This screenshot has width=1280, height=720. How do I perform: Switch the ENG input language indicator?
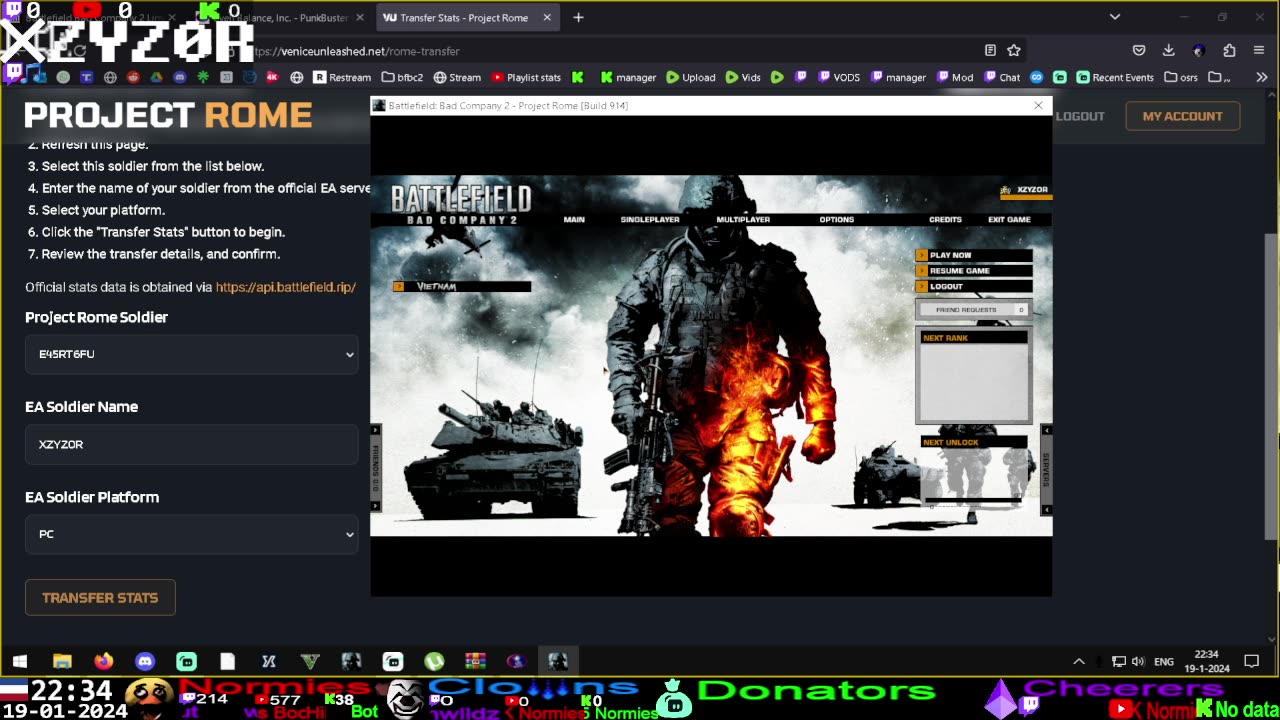[x=1164, y=661]
